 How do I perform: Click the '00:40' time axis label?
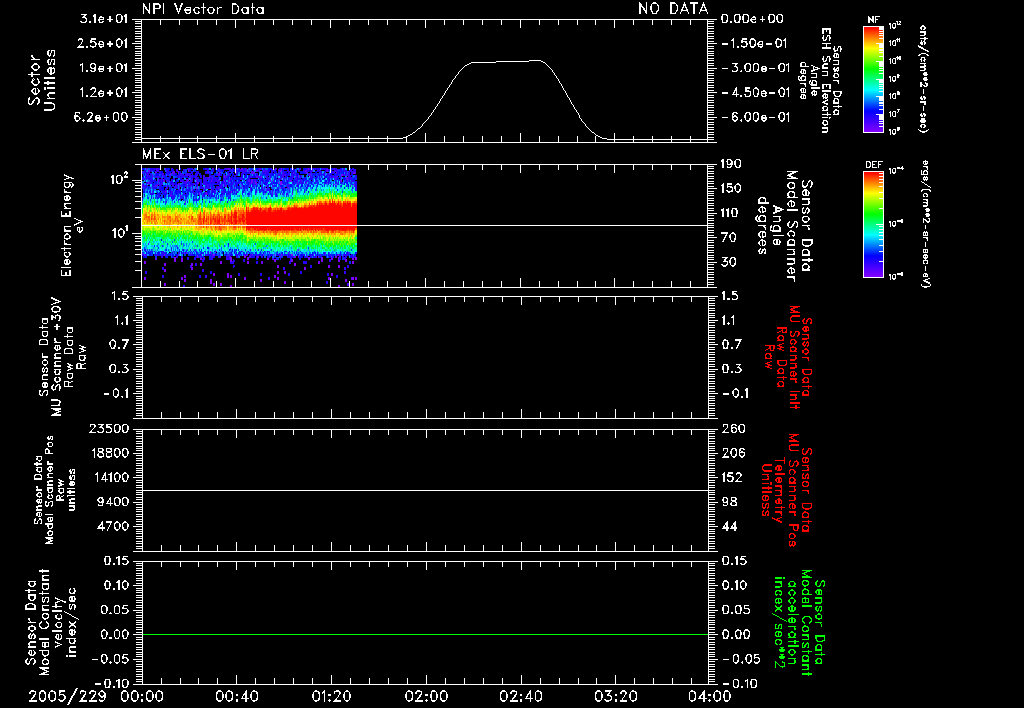[x=236, y=696]
